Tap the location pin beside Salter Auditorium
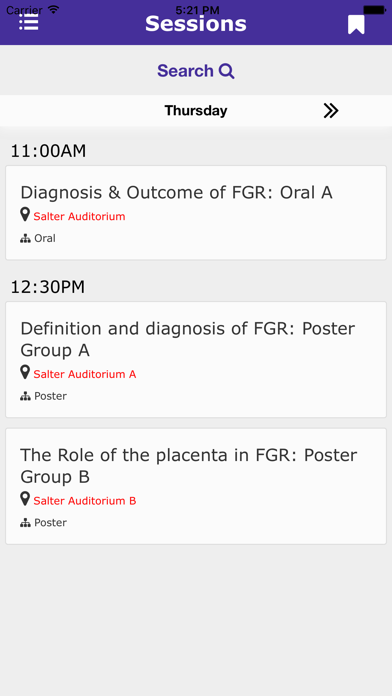The height and width of the screenshot is (696, 392). click(25, 215)
